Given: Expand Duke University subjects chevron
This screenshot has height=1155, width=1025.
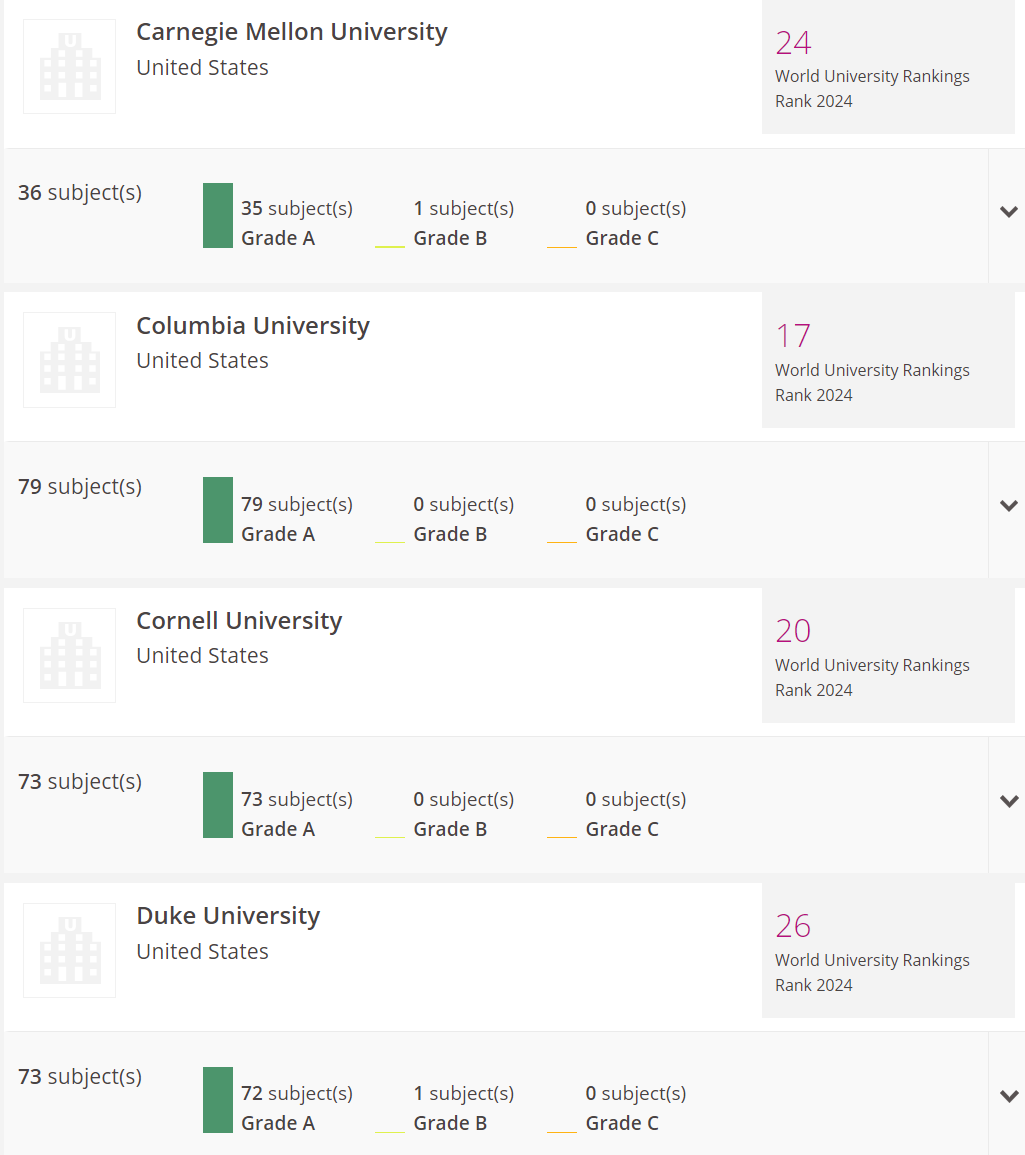Looking at the screenshot, I should tap(1009, 1096).
